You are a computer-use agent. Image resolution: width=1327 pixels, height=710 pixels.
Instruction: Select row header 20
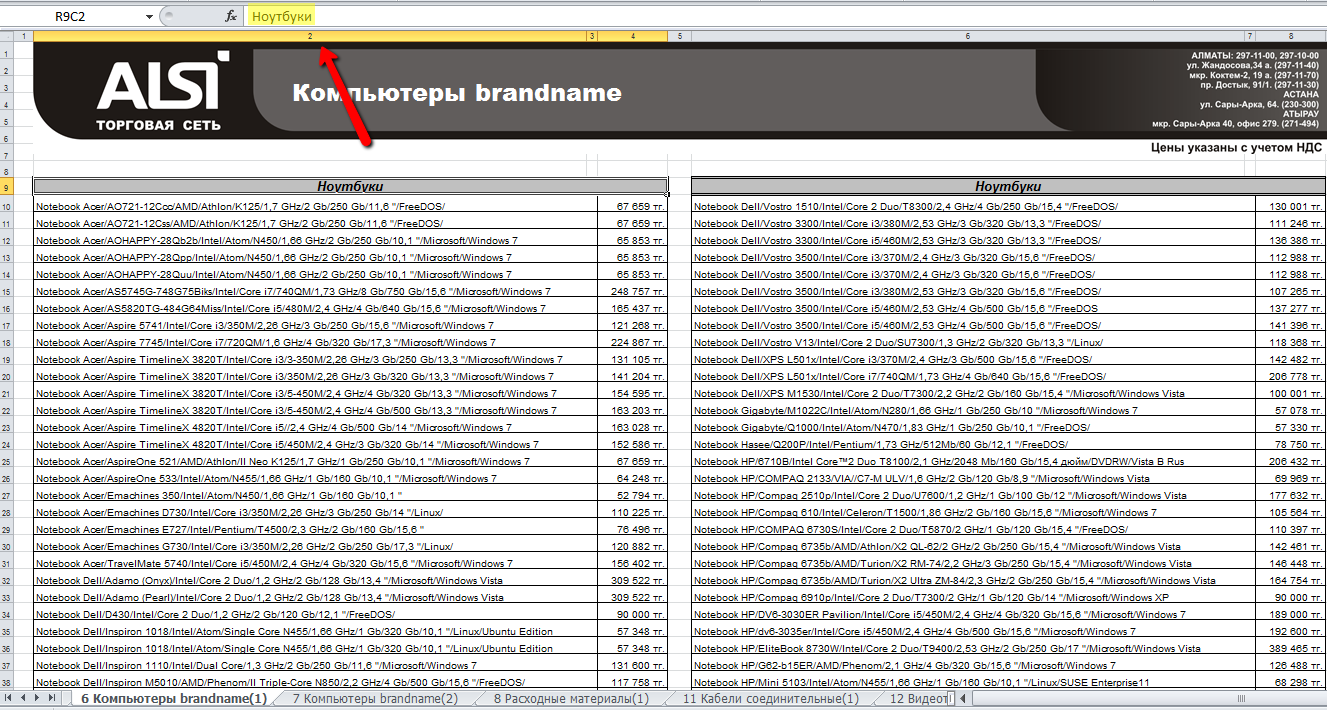point(6,376)
